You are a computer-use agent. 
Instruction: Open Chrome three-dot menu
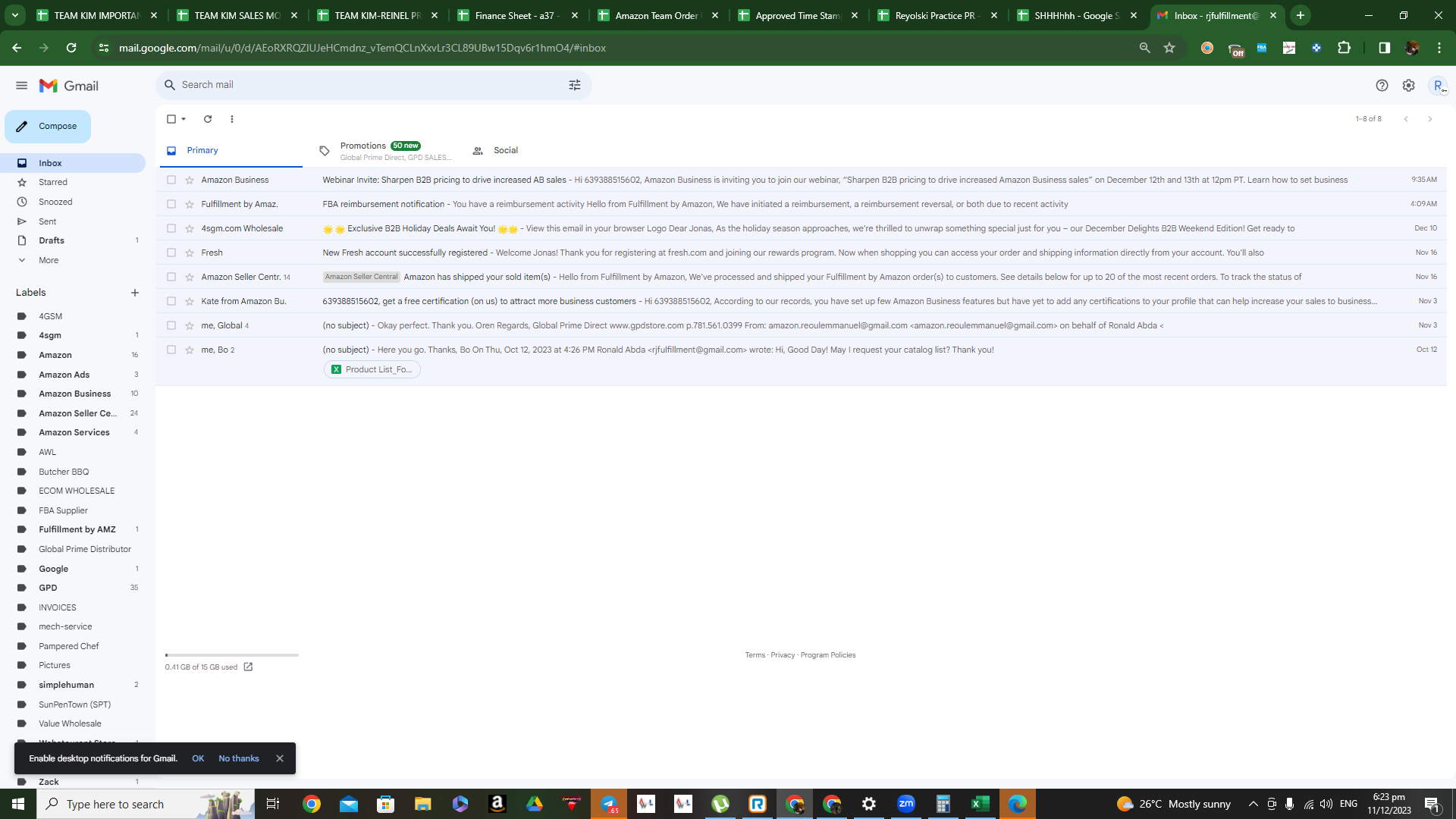[1439, 48]
